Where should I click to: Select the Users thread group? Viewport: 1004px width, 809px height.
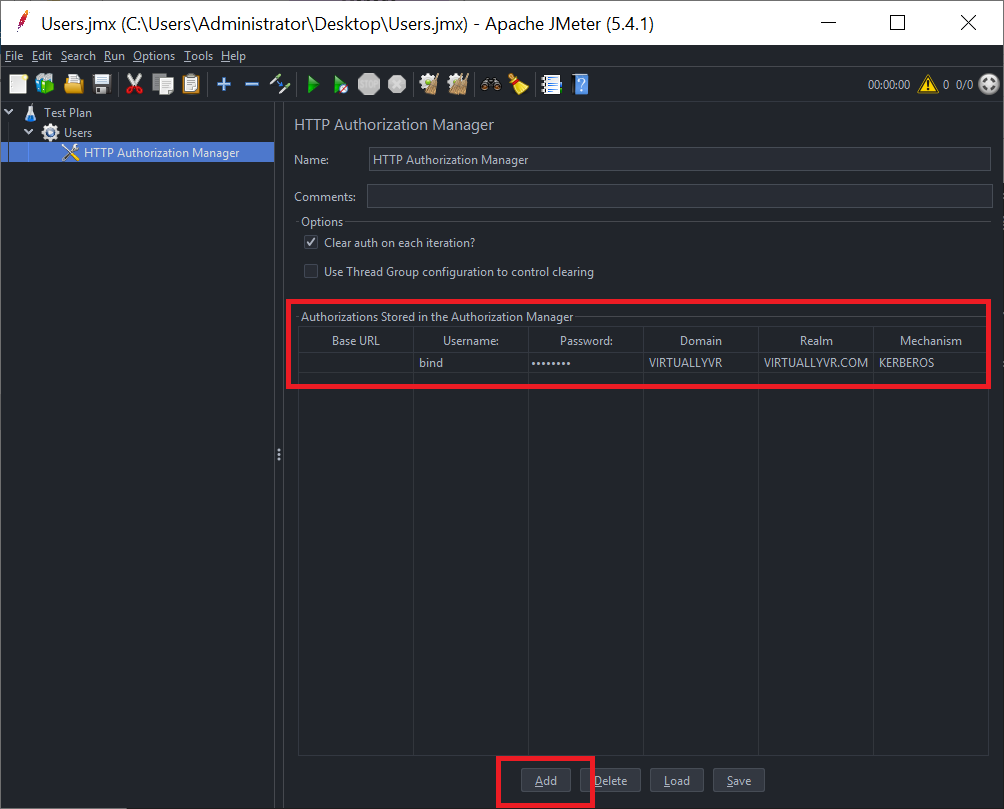pyautogui.click(x=77, y=133)
